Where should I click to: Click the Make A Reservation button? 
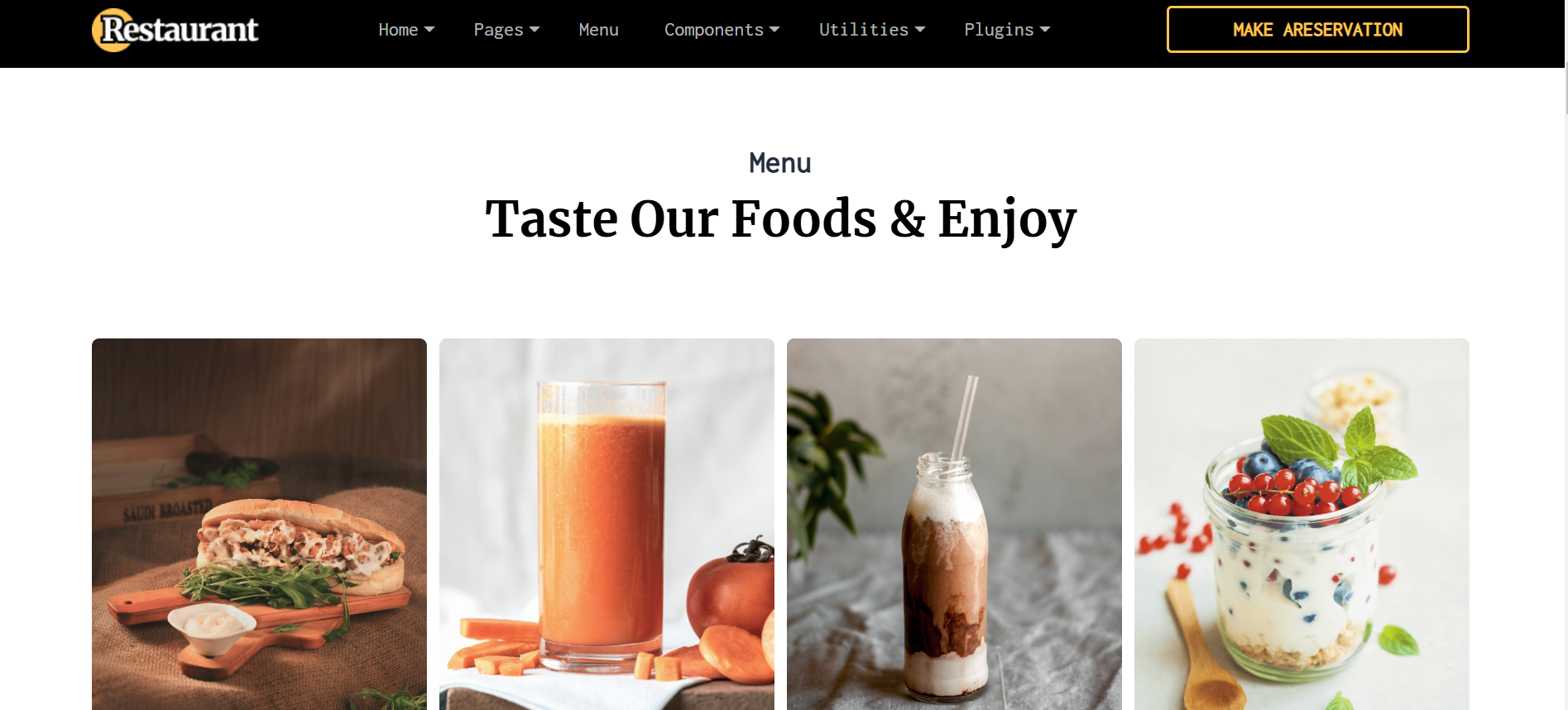coord(1317,30)
